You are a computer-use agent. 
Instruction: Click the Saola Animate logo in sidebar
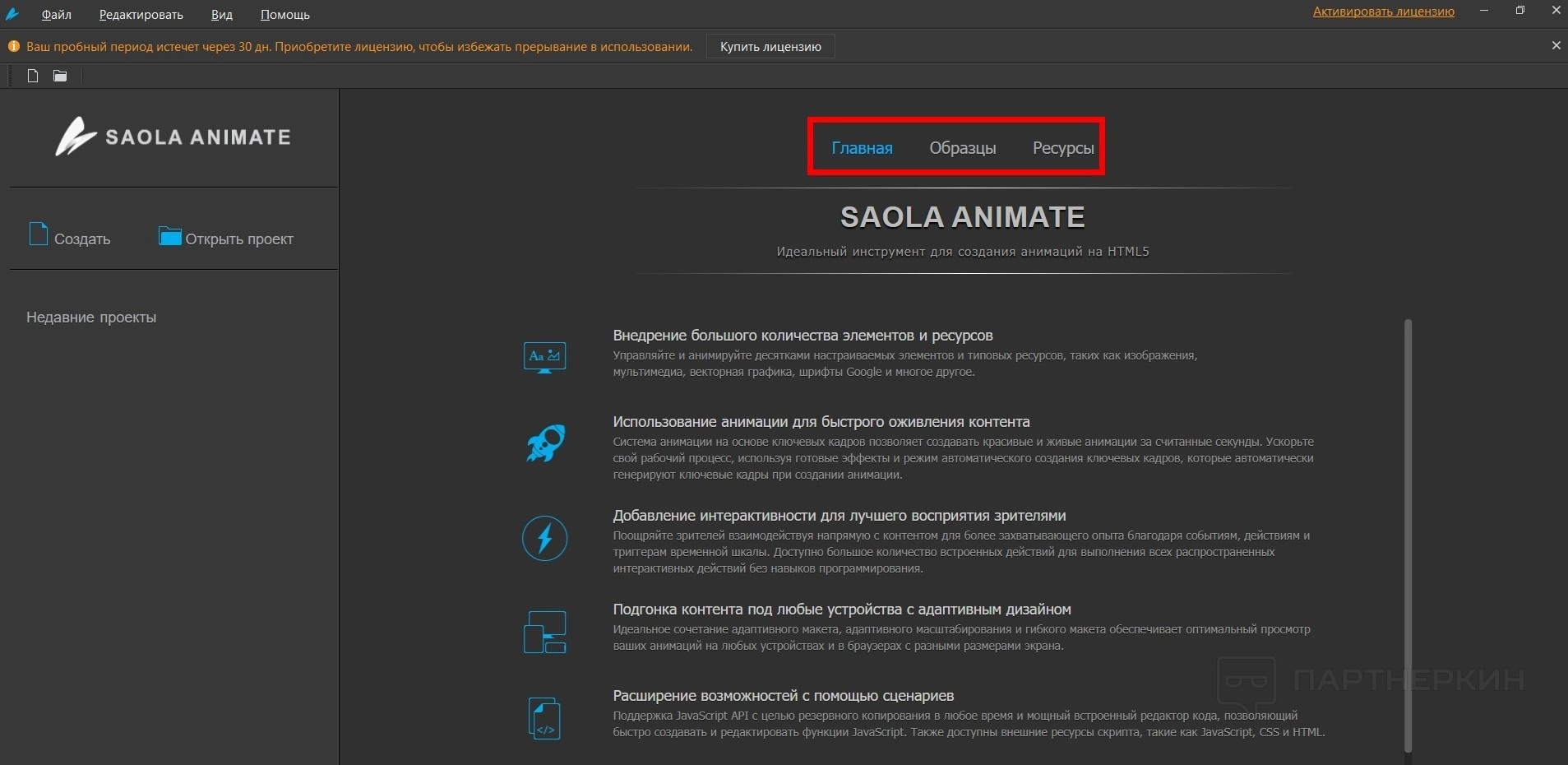pos(173,137)
